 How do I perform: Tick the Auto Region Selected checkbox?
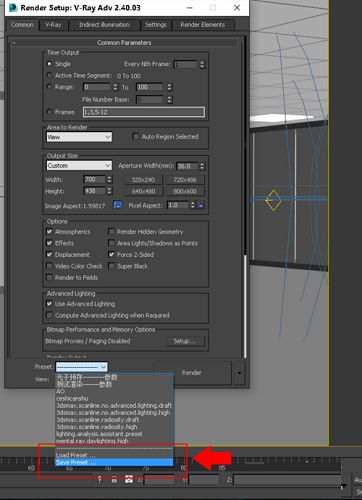[136, 136]
